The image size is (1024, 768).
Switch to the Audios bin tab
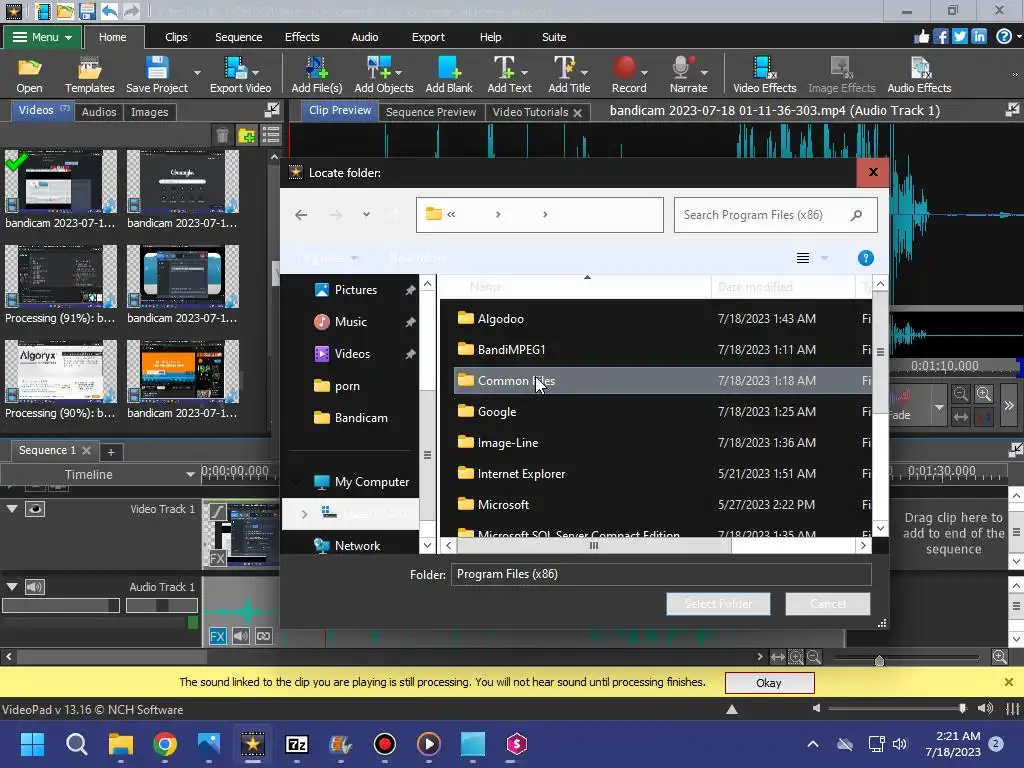(x=99, y=112)
